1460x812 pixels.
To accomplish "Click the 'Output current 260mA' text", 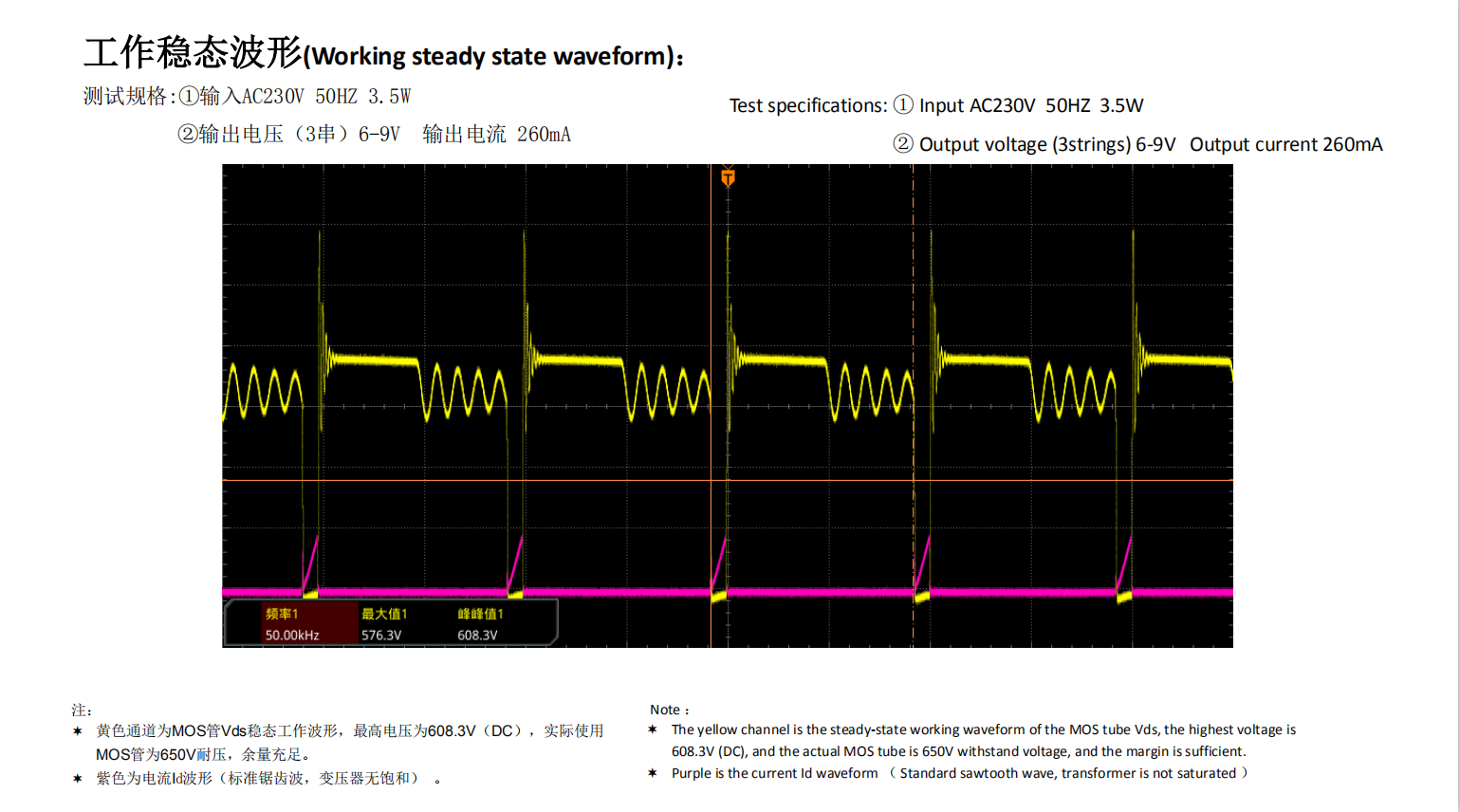I will tap(1285, 144).
